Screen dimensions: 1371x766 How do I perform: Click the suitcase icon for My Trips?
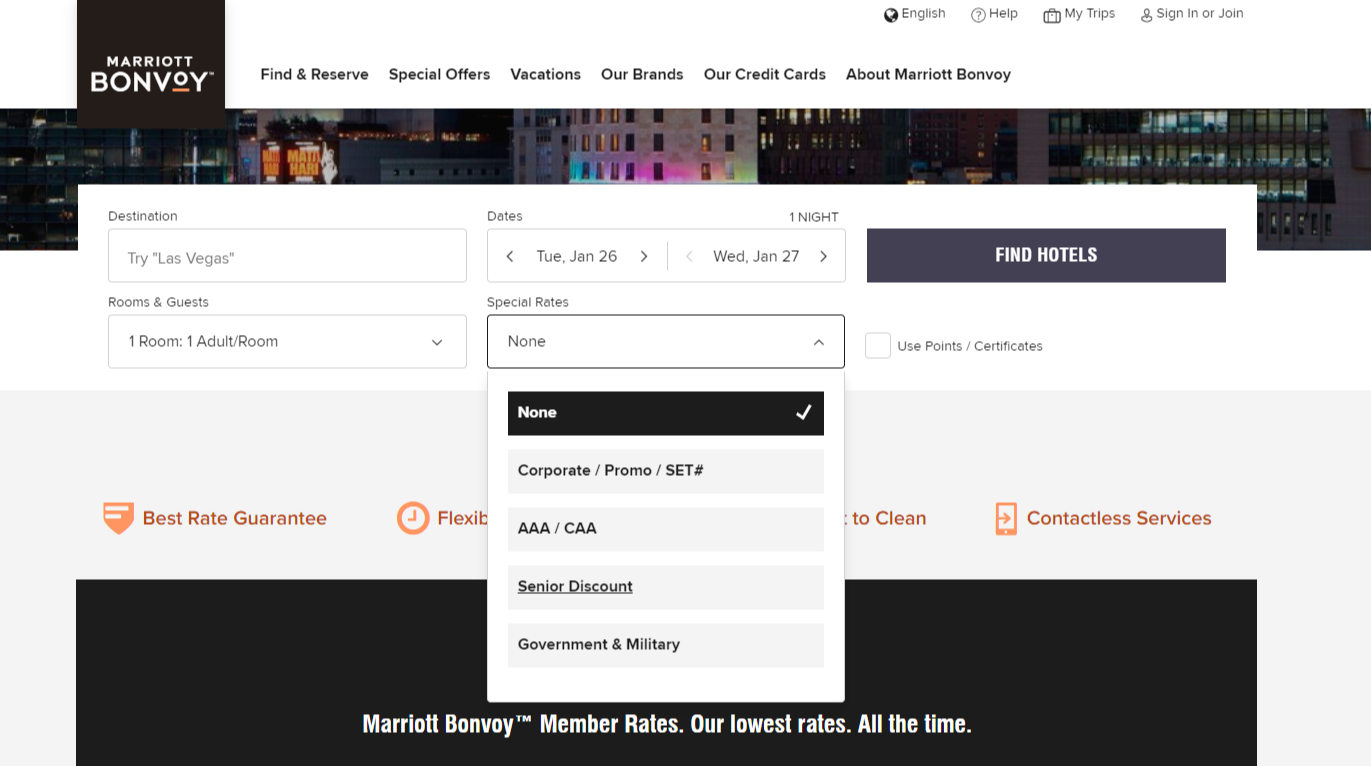click(x=1052, y=15)
